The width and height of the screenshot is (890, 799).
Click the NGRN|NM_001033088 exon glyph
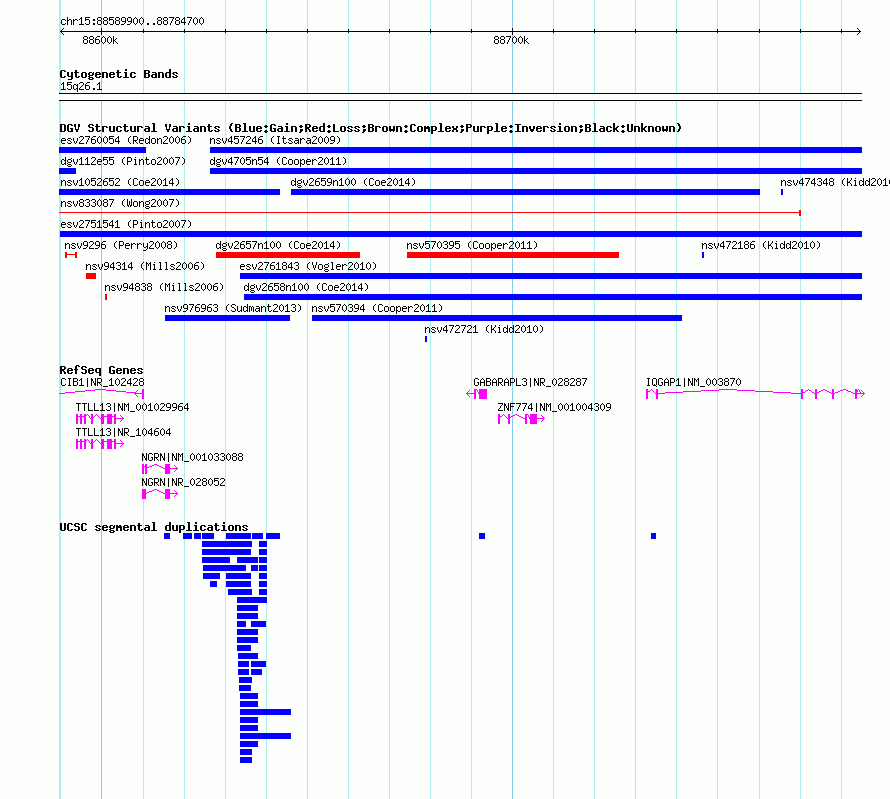pos(159,469)
